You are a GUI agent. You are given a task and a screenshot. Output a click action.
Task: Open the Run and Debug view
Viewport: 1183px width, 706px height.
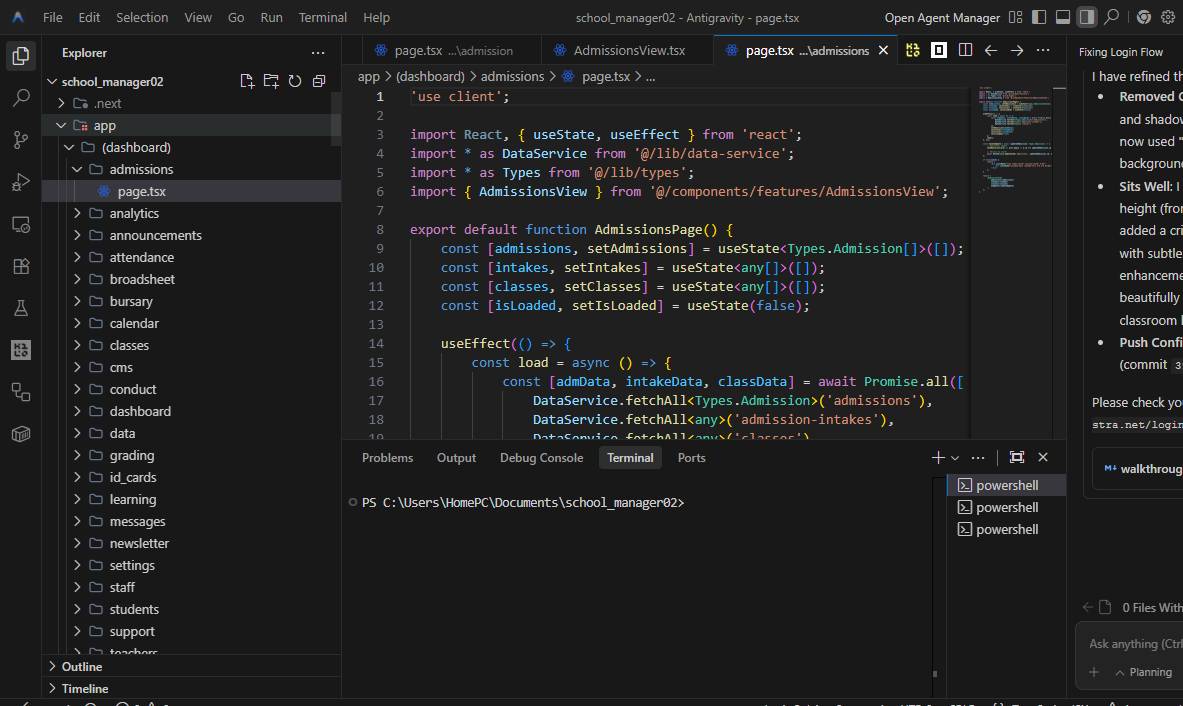tap(21, 182)
